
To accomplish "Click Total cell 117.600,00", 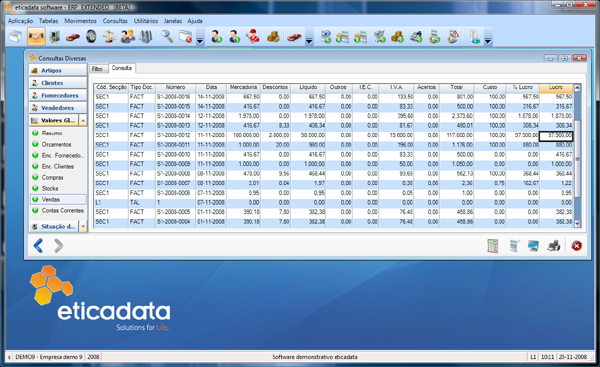I will pyautogui.click(x=457, y=135).
